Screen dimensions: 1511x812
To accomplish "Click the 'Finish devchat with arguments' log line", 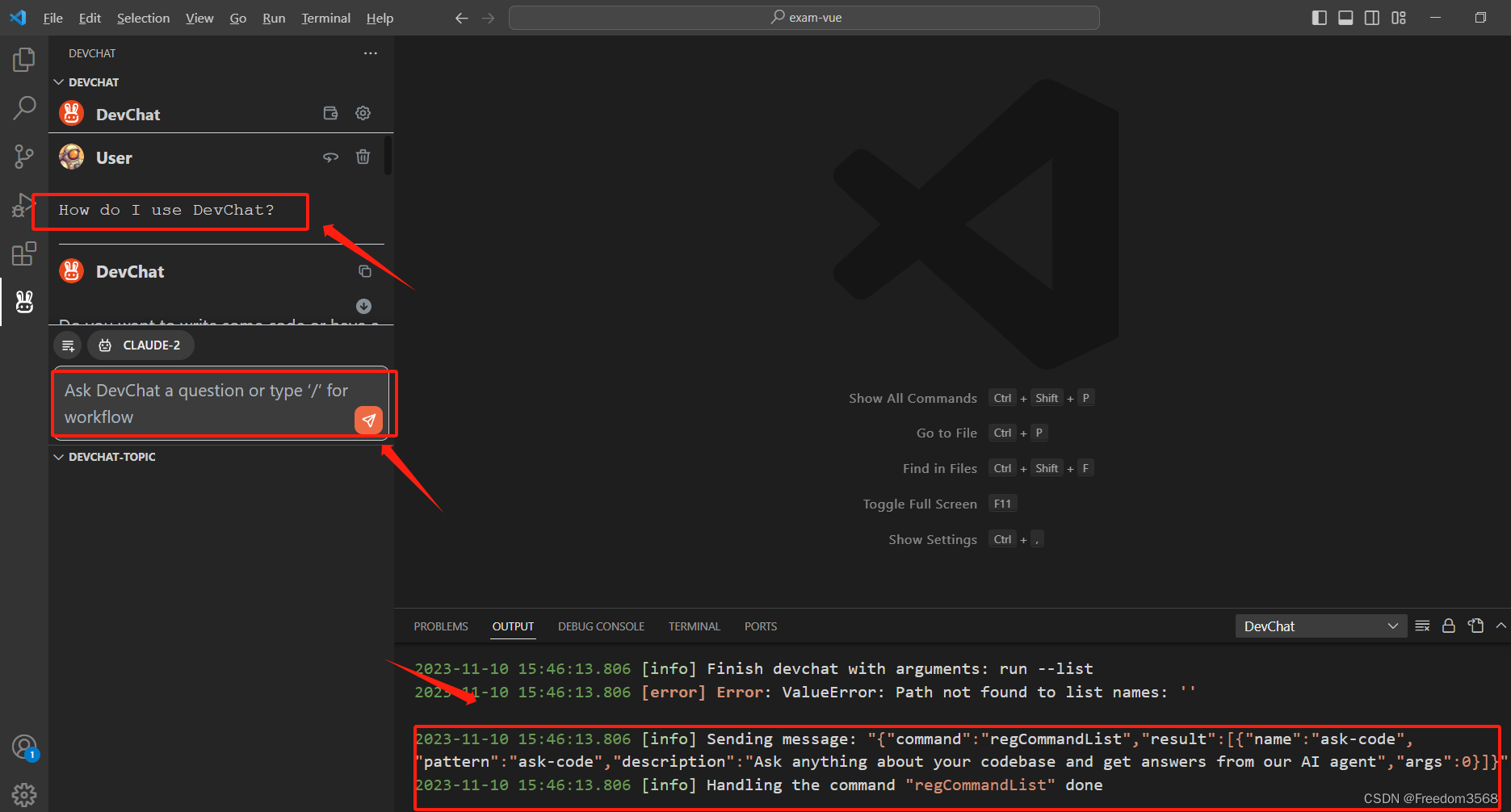I will pyautogui.click(x=754, y=669).
